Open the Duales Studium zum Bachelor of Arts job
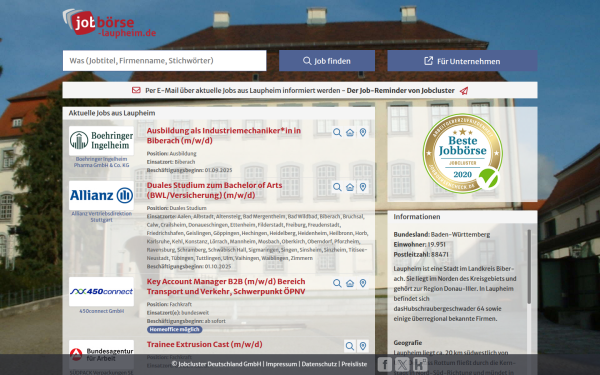 pos(214,190)
